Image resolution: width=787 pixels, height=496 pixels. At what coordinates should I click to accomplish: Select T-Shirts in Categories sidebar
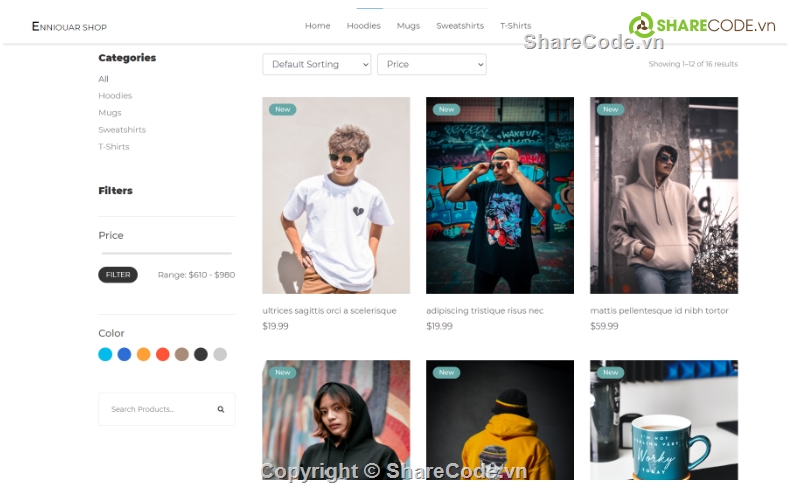pos(114,147)
